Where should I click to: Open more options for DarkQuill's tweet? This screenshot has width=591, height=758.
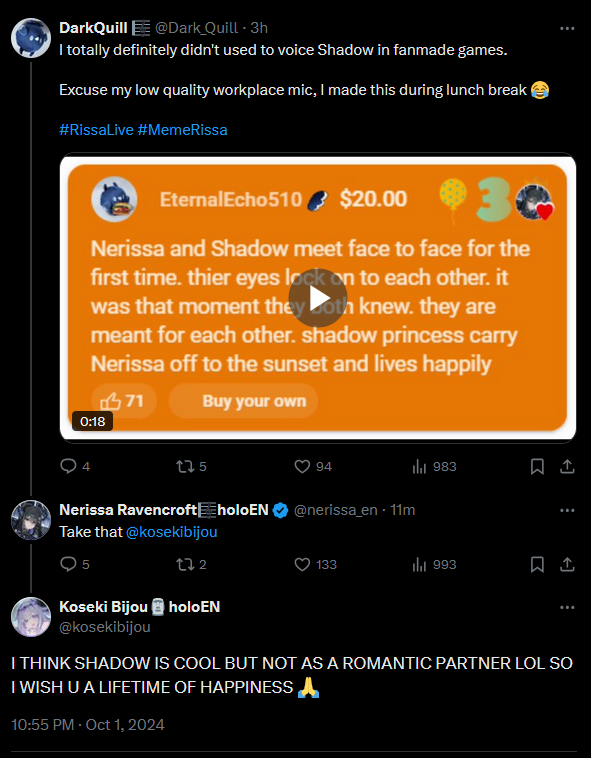click(x=567, y=29)
